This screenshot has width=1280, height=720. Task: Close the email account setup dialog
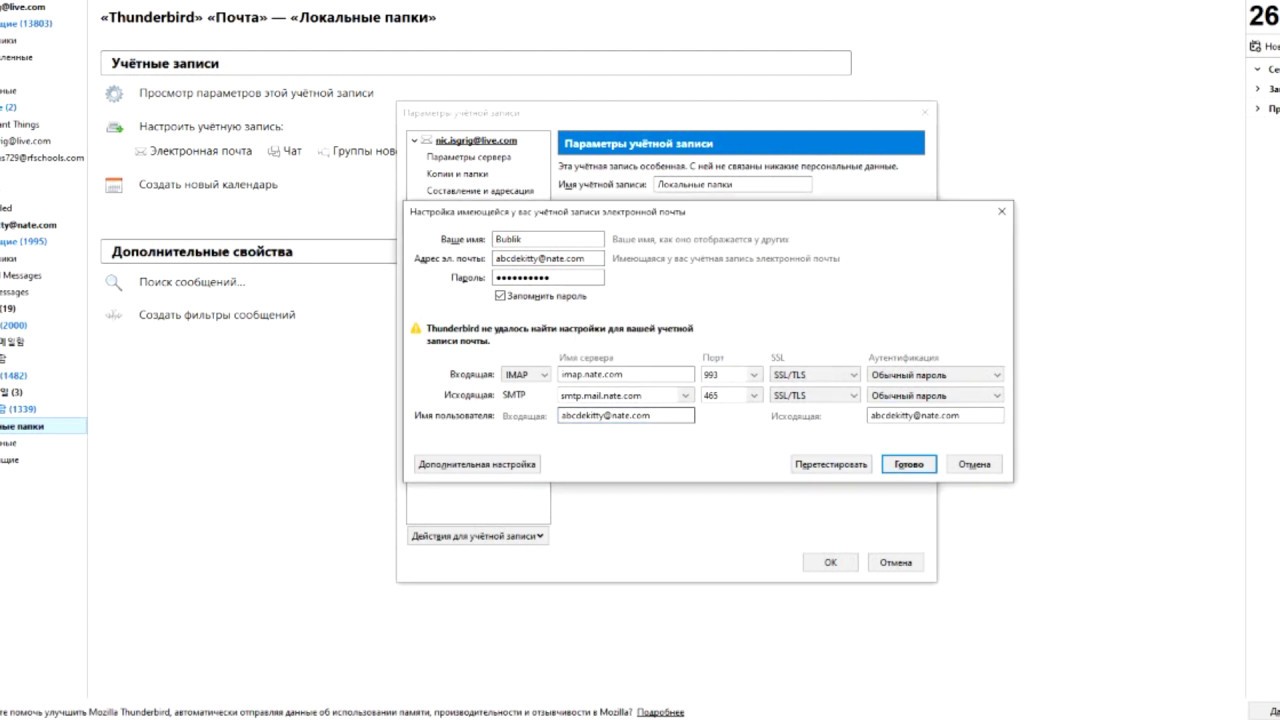pyautogui.click(x=1002, y=212)
